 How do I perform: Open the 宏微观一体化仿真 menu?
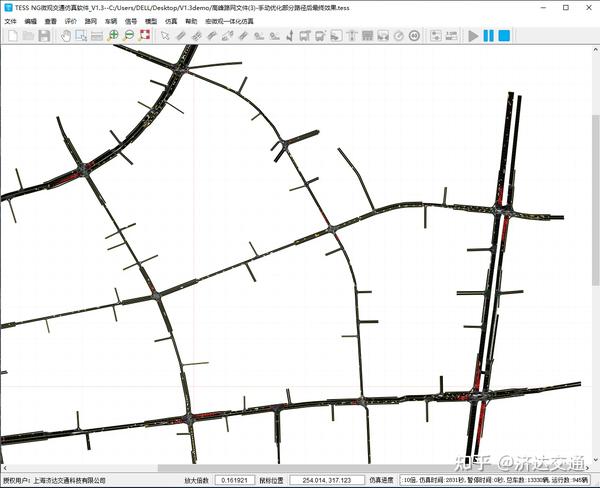tap(229, 20)
